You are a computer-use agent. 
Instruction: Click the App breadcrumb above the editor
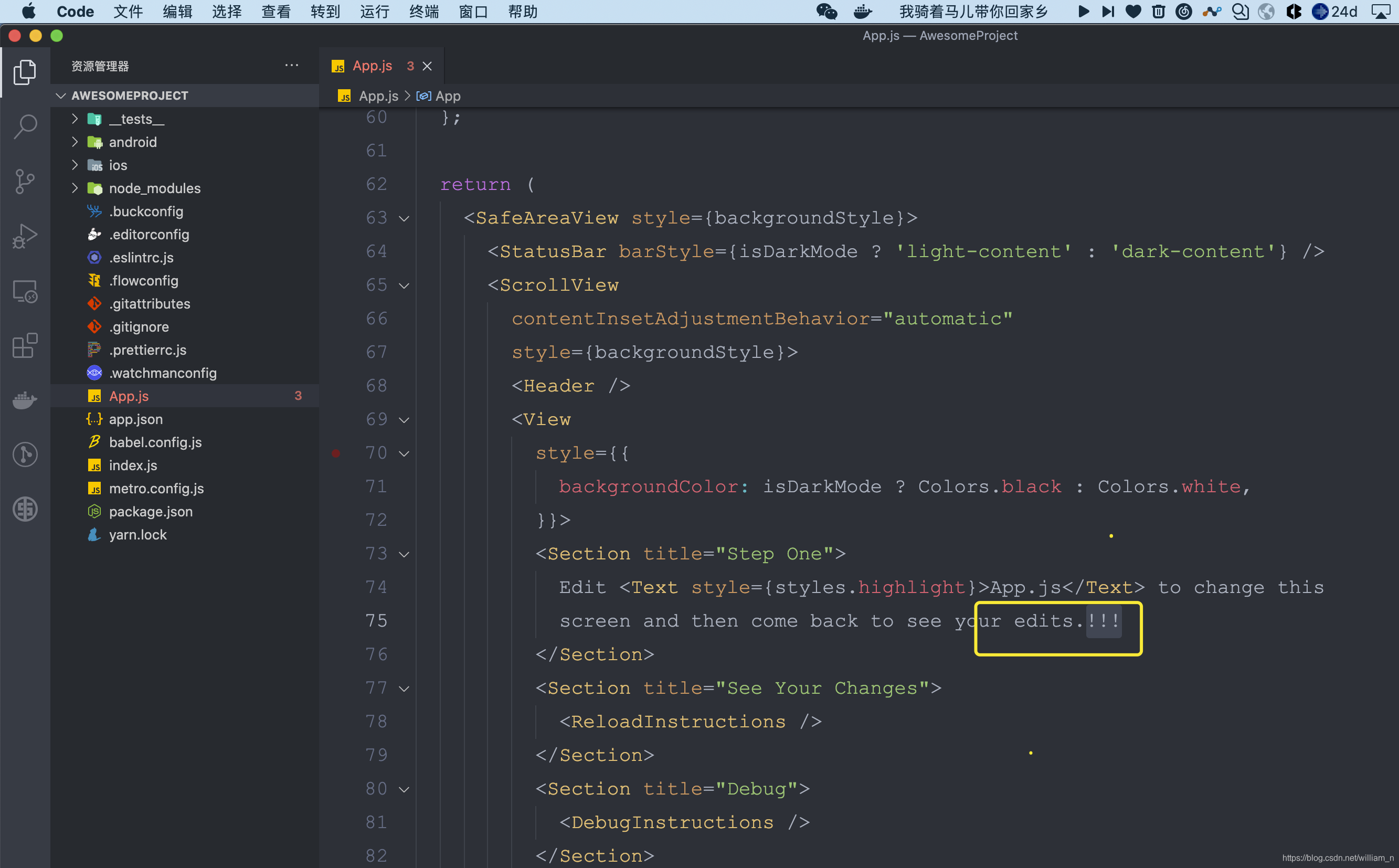point(448,96)
